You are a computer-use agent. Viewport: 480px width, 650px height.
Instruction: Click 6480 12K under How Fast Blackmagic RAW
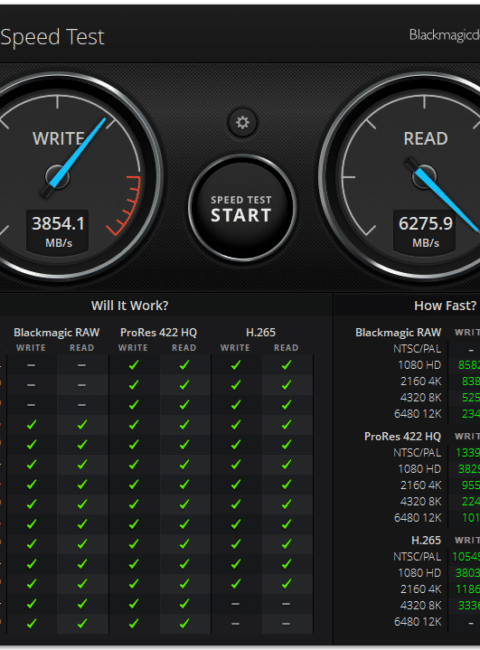418,414
